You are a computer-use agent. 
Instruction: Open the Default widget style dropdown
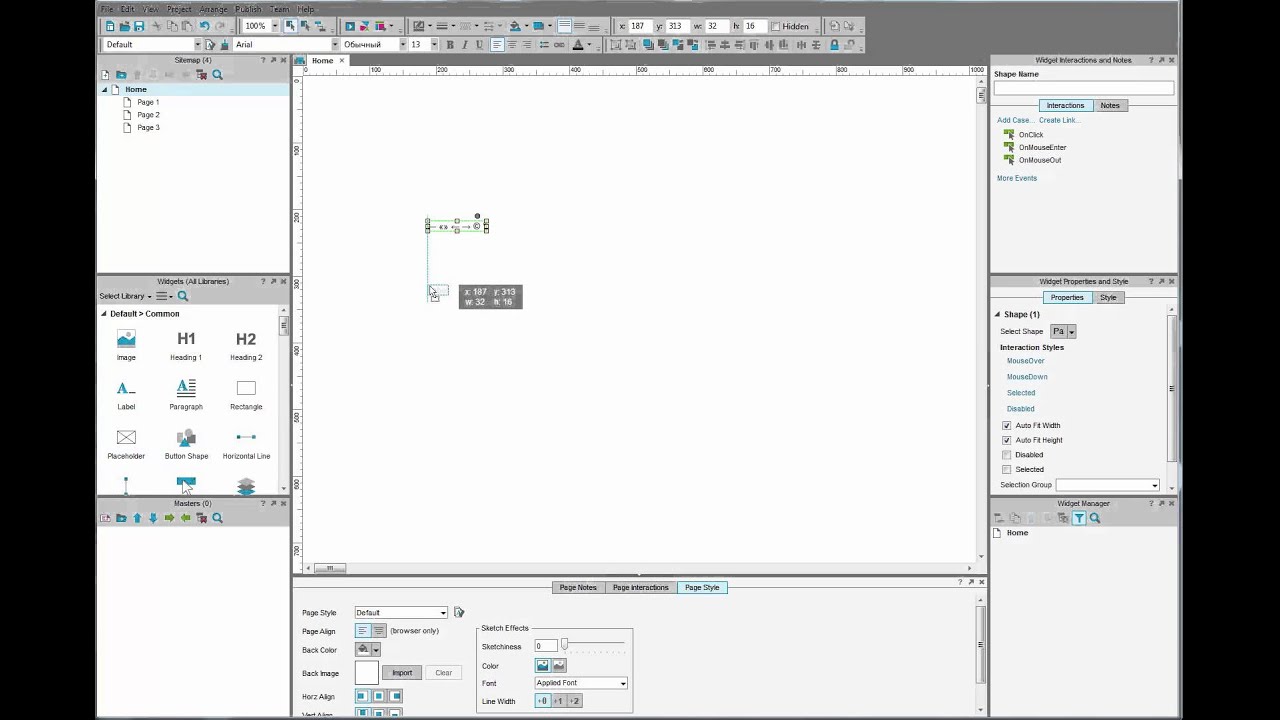[x=197, y=44]
